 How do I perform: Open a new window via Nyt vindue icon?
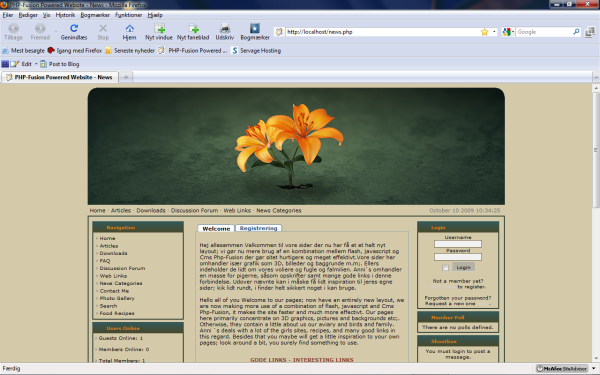tap(159, 28)
